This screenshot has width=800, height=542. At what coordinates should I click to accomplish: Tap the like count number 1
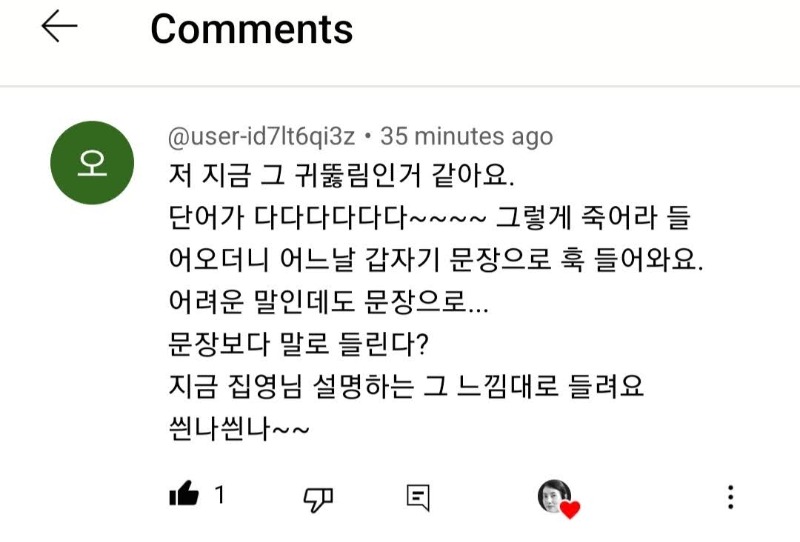pyautogui.click(x=220, y=494)
